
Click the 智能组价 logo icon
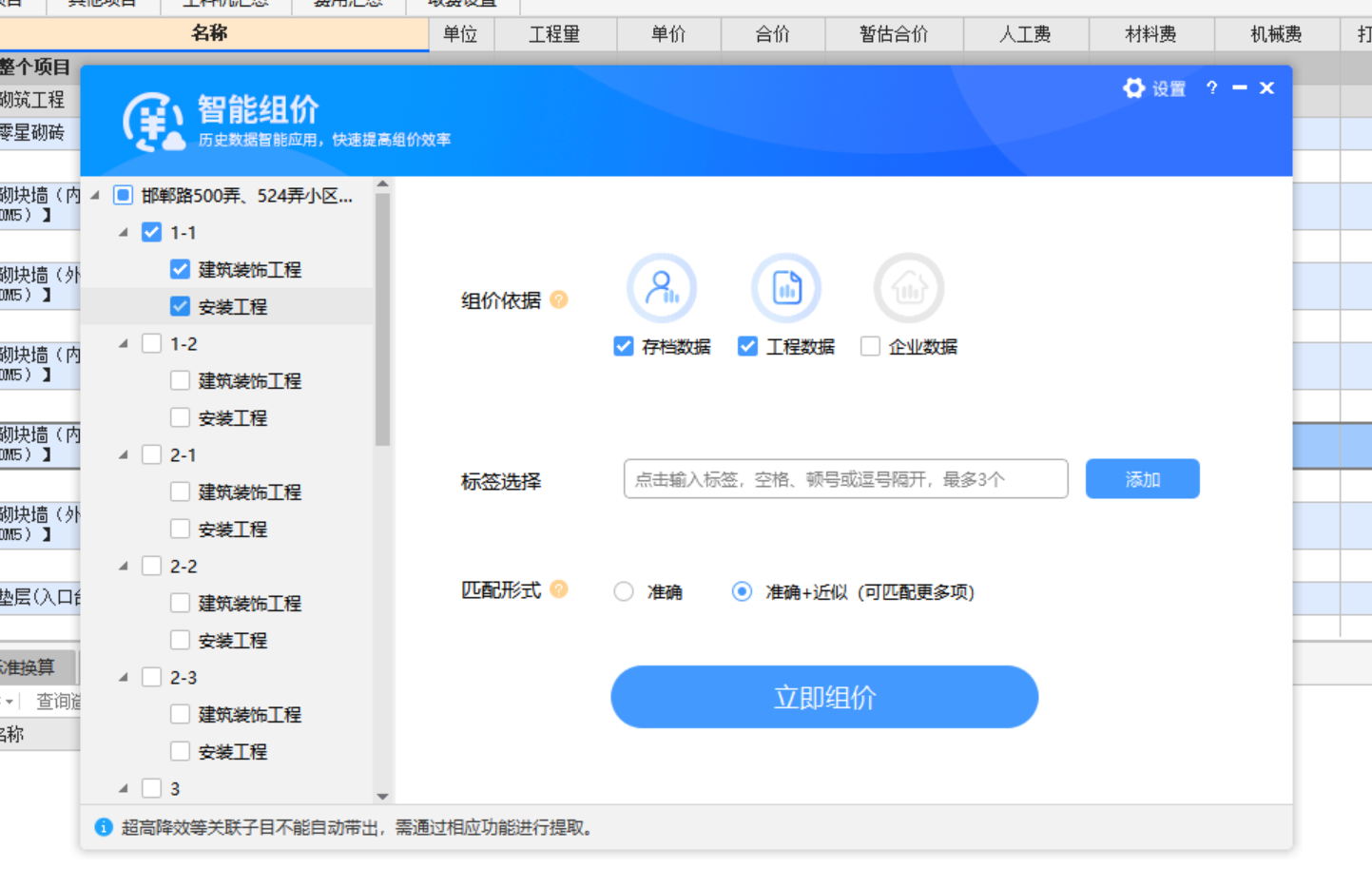coord(152,122)
